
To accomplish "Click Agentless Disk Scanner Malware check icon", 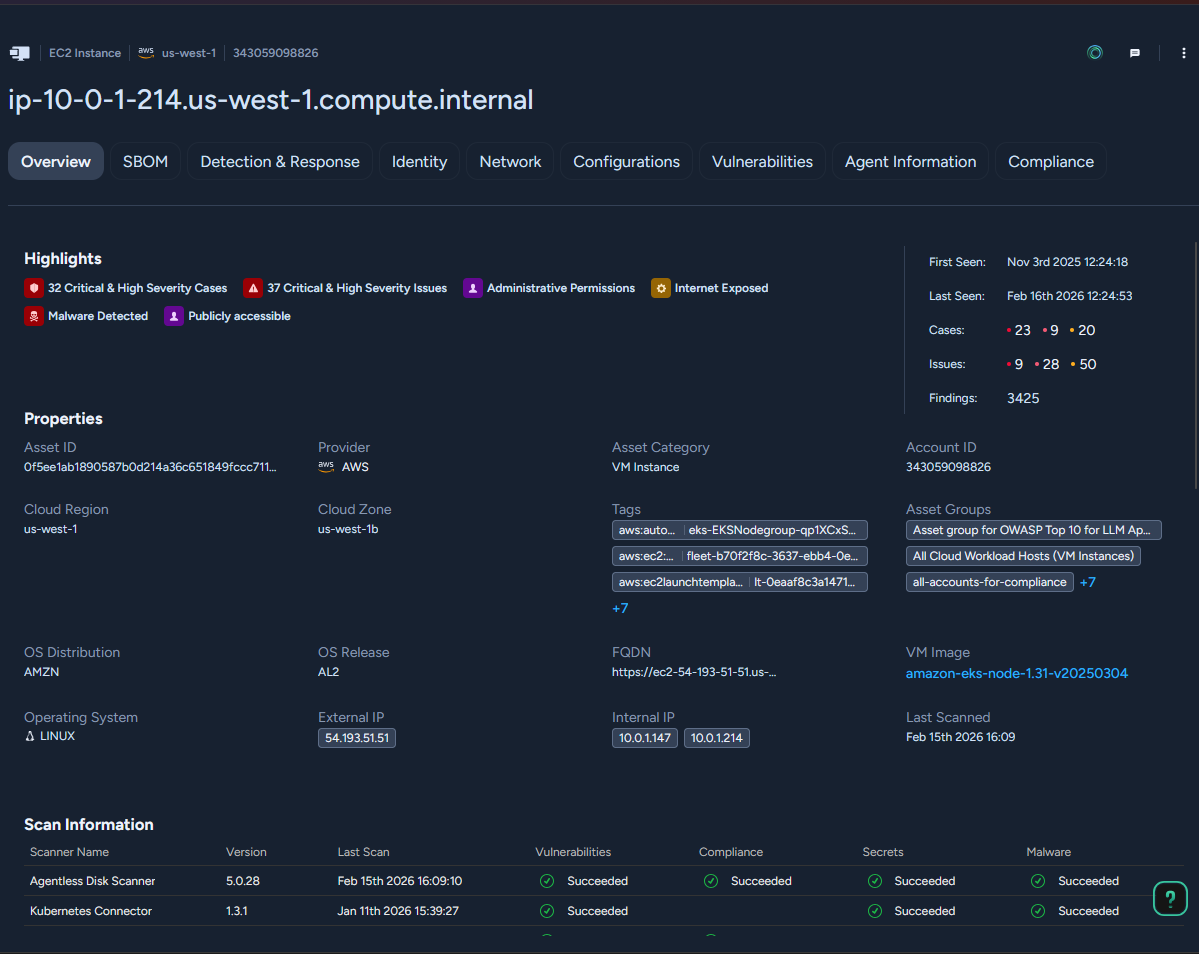I will (x=1038, y=881).
